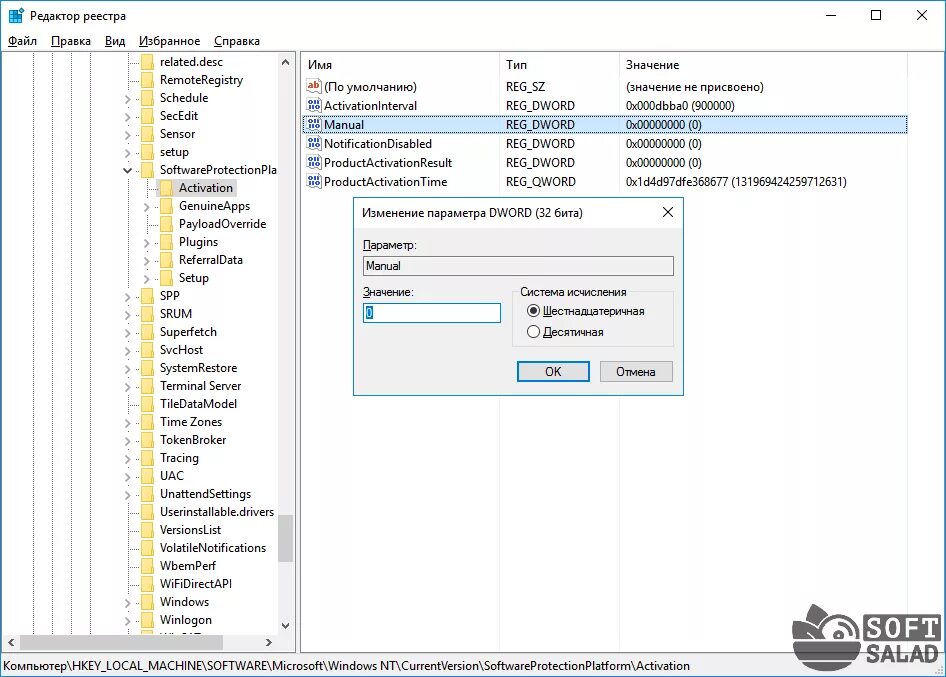The image size is (946, 677).
Task: Click the SoftwareProtectionPlatform folder icon
Action: click(147, 170)
